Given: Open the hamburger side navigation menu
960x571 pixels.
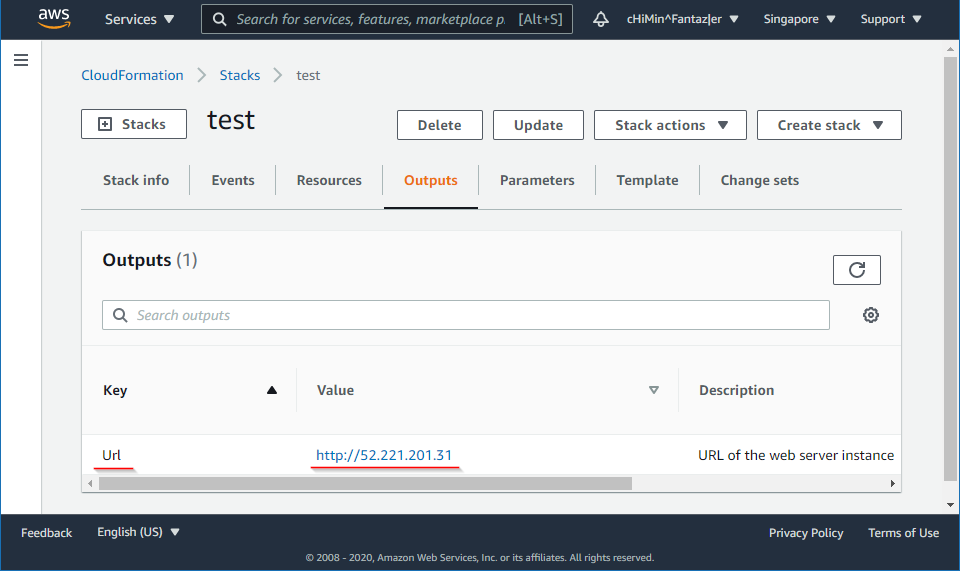Looking at the screenshot, I should pyautogui.click(x=21, y=61).
